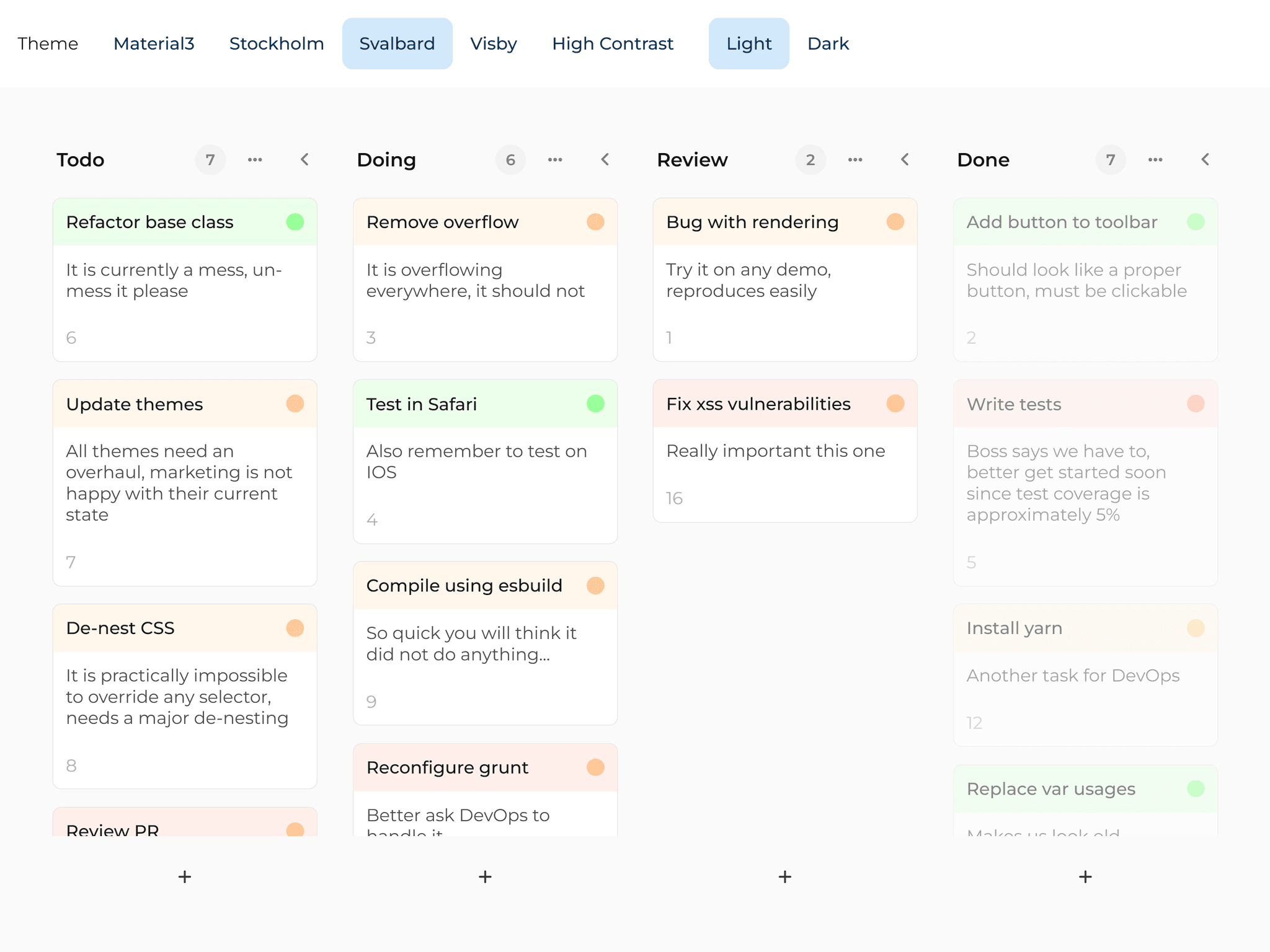Add a new card to the Doing column

(484, 876)
